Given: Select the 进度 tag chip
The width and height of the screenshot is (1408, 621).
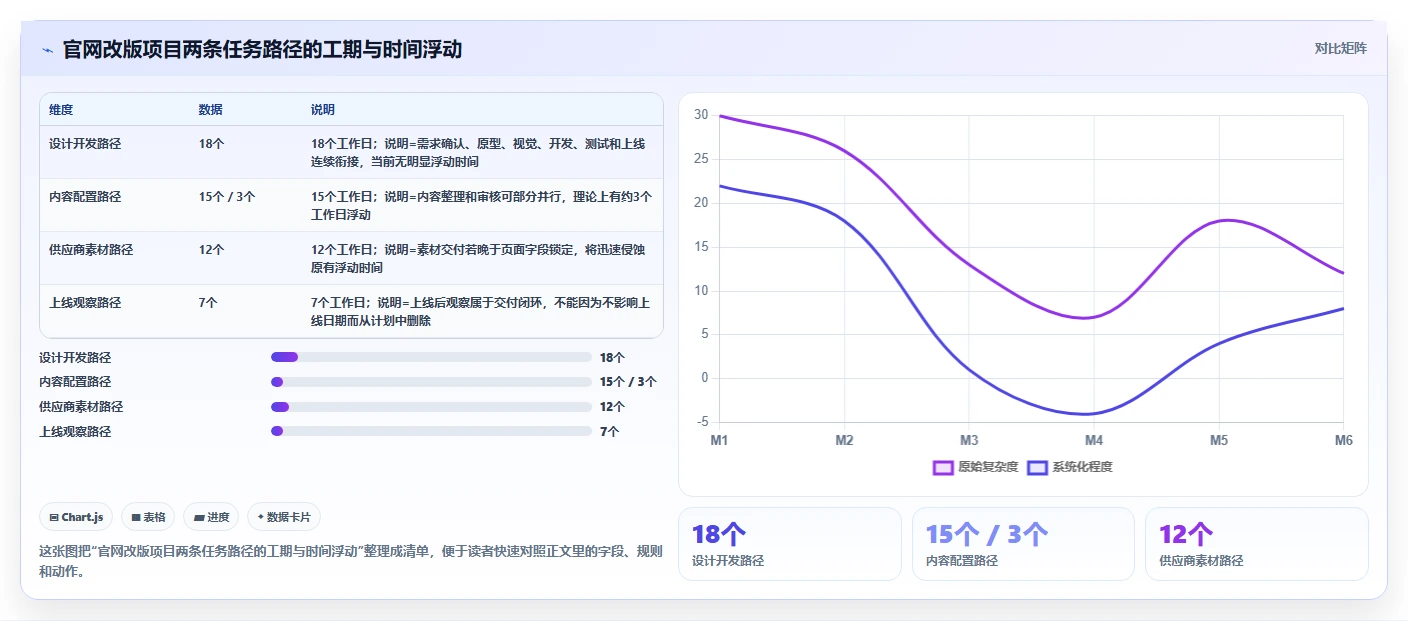Looking at the screenshot, I should pyautogui.click(x=211, y=517).
